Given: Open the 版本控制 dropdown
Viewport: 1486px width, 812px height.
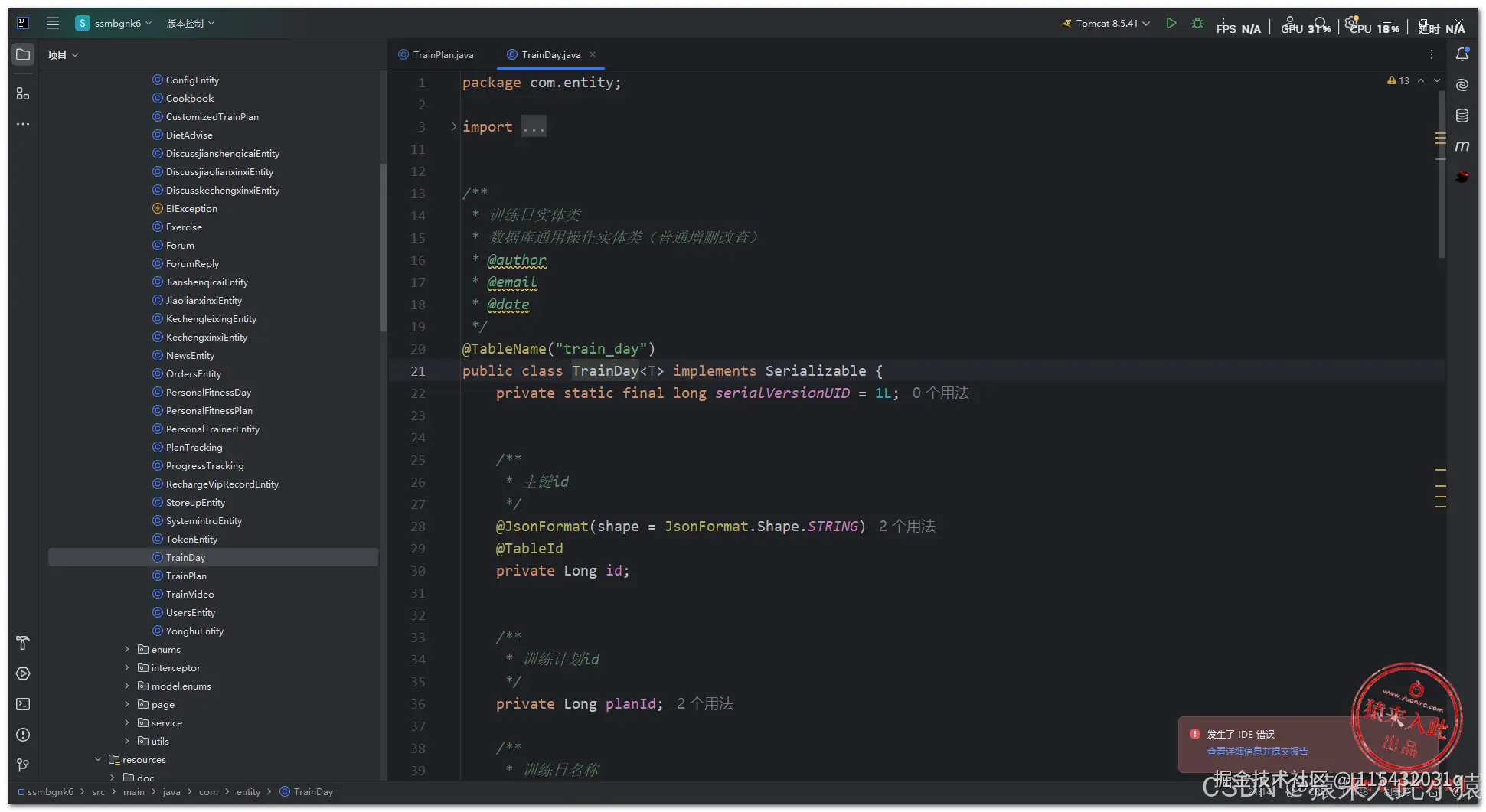Looking at the screenshot, I should [x=191, y=23].
